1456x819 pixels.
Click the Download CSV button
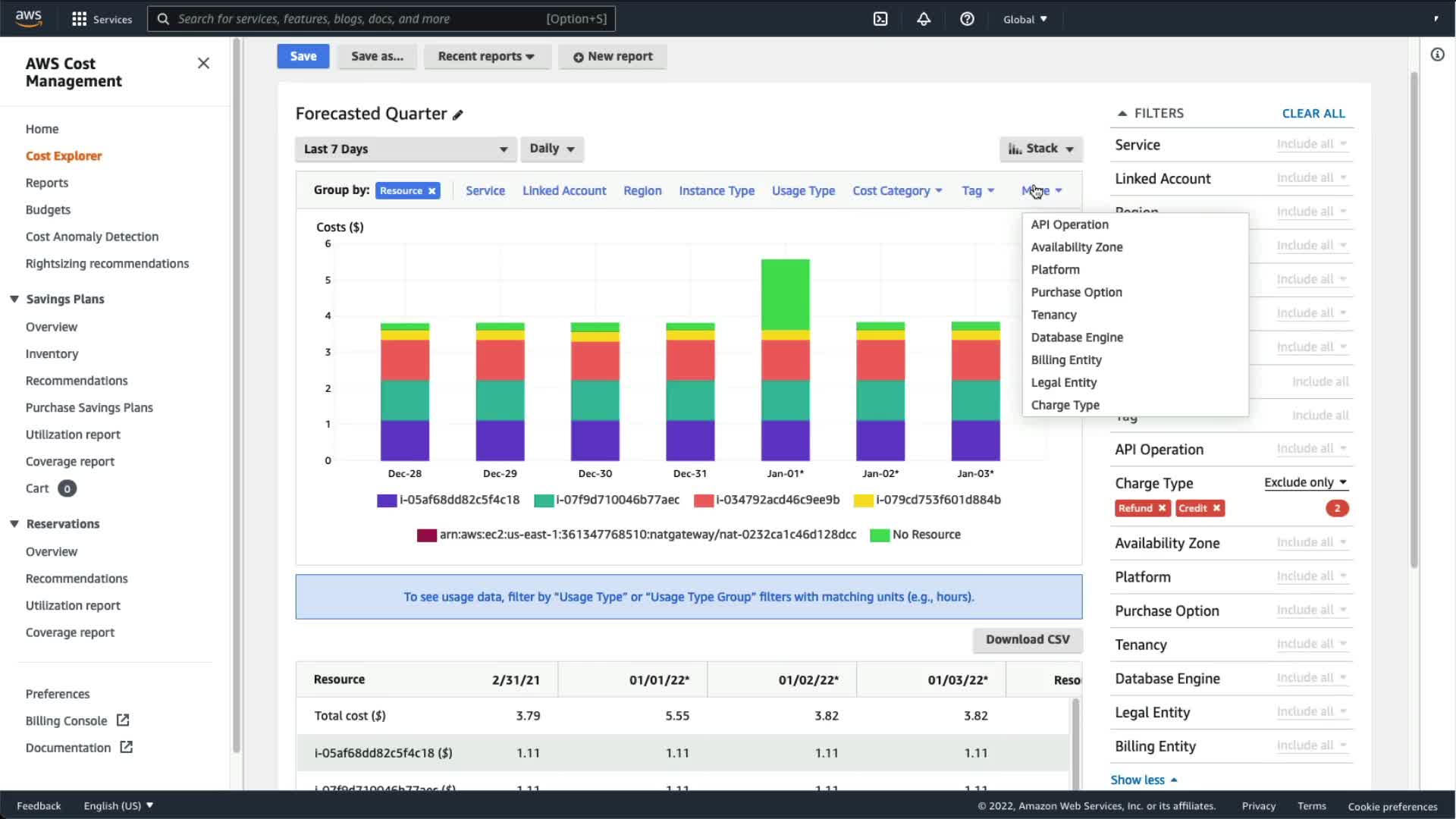pos(1027,639)
